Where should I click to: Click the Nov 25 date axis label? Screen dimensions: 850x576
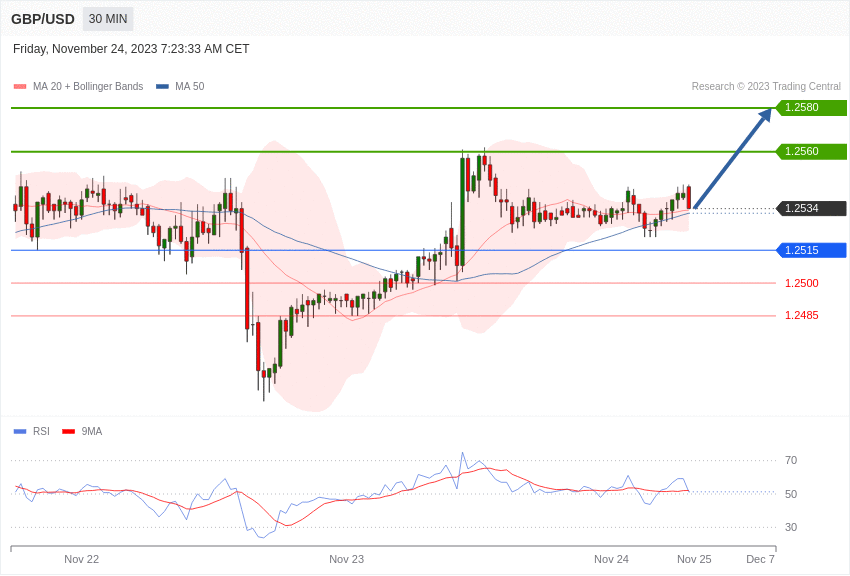point(694,559)
